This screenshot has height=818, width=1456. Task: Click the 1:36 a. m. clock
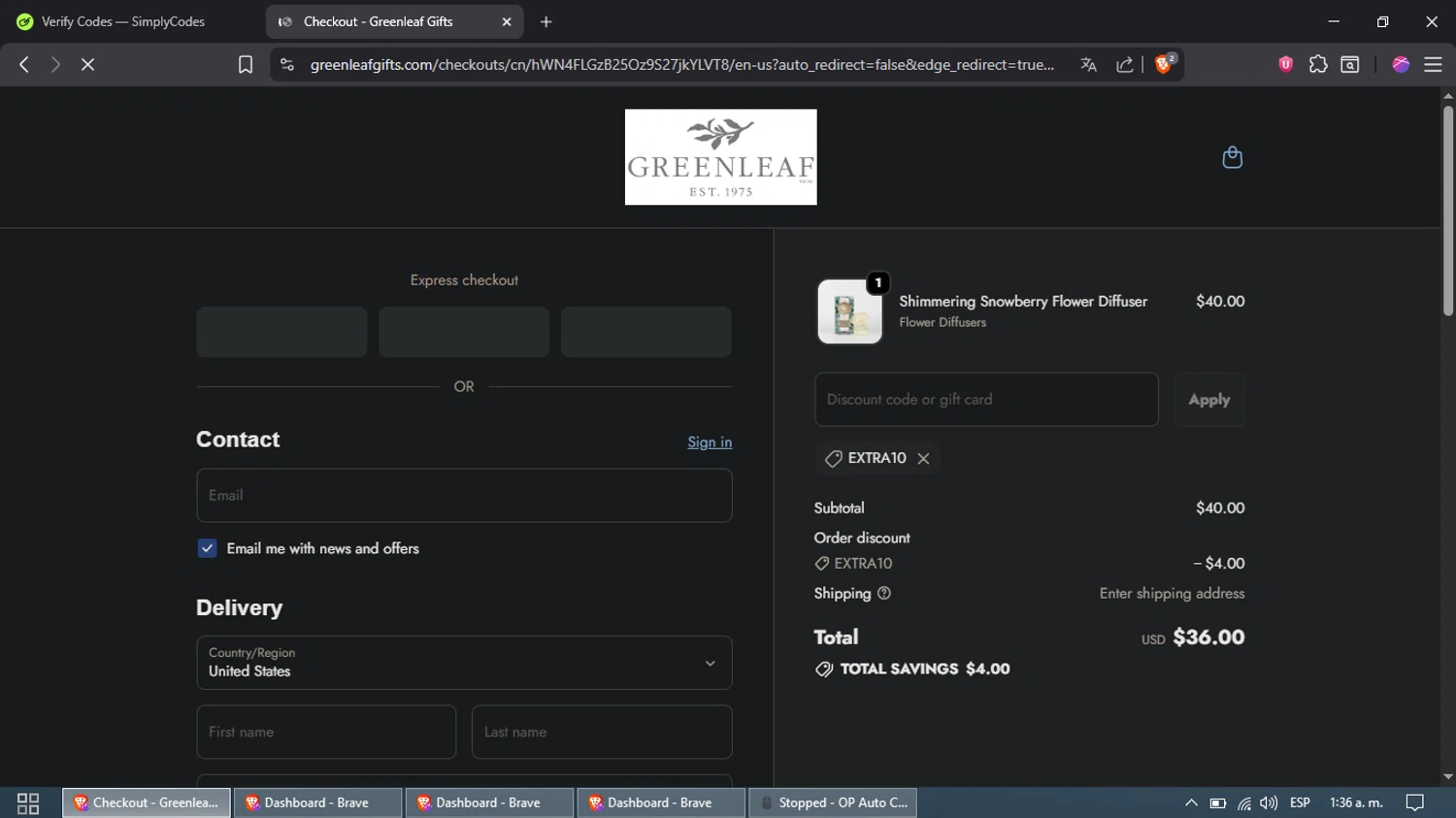(1356, 803)
